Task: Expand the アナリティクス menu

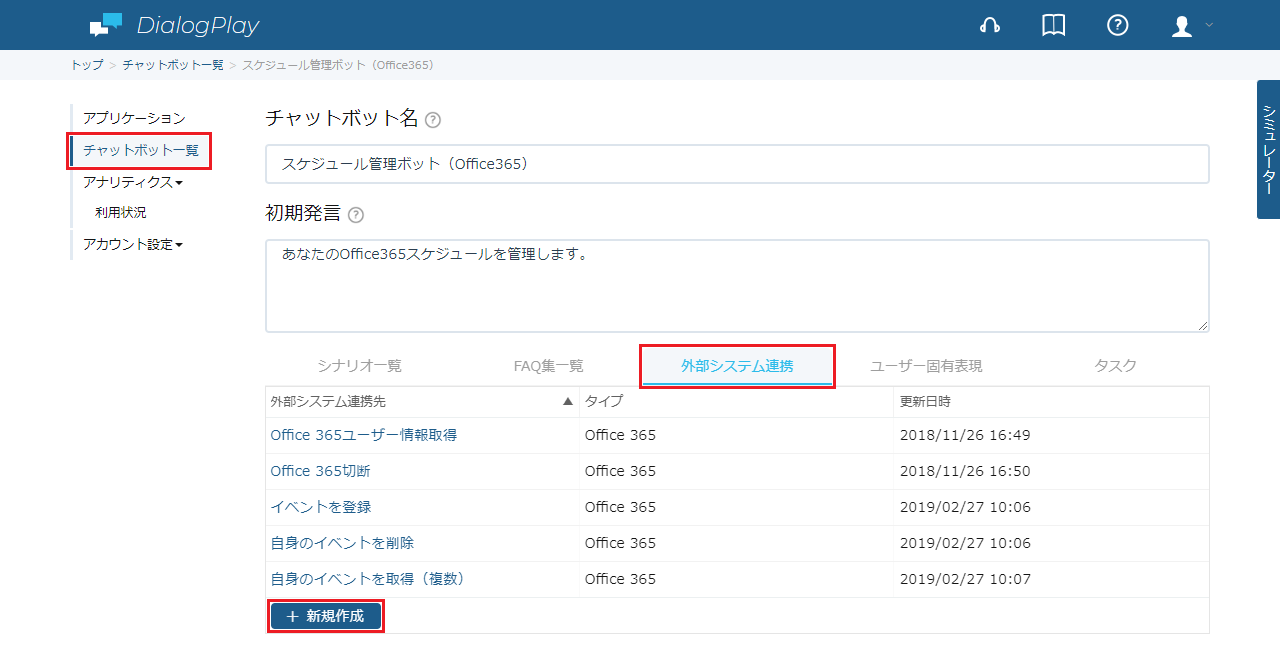Action: point(133,182)
